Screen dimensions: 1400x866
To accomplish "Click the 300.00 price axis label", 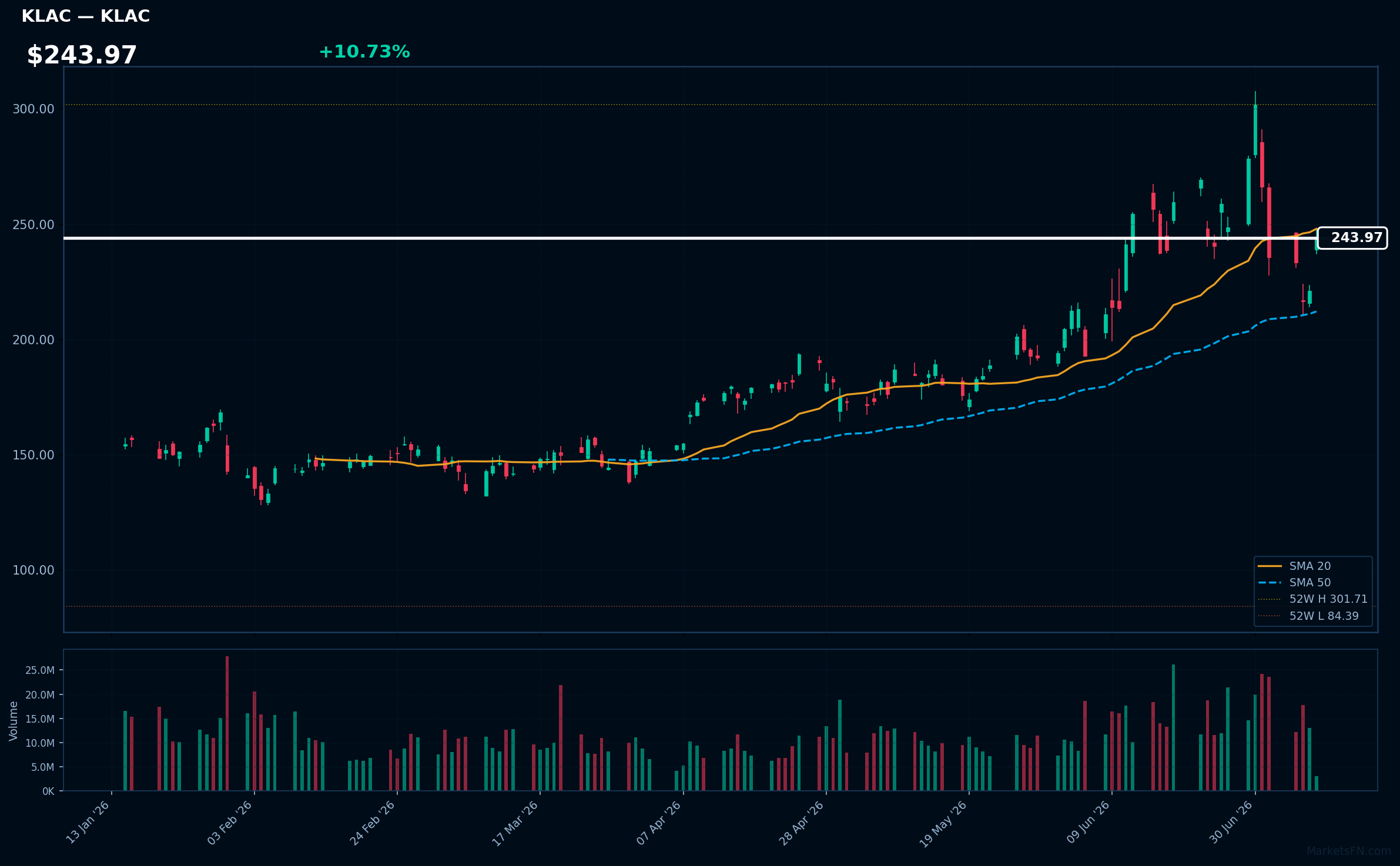I will (x=34, y=109).
